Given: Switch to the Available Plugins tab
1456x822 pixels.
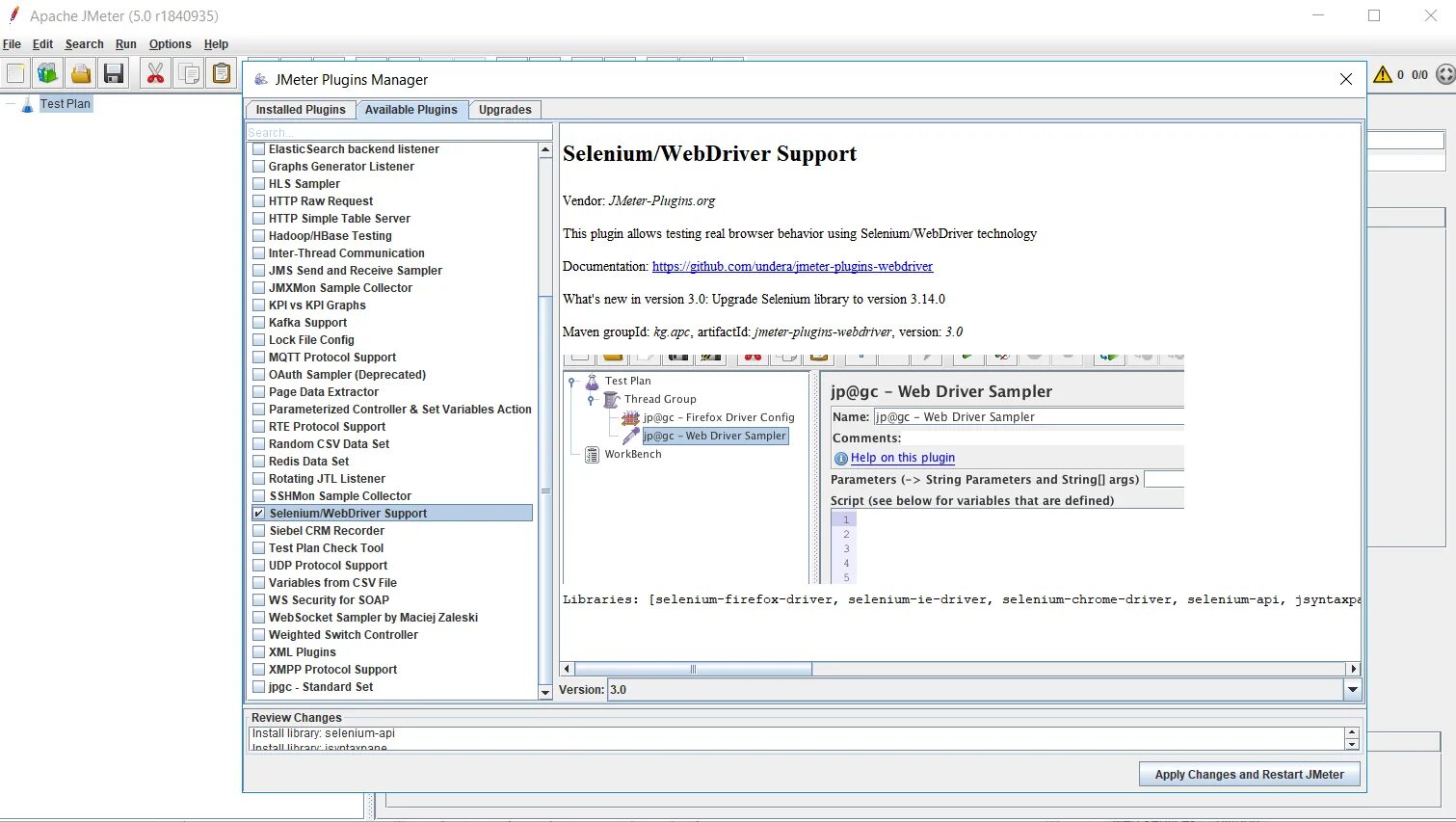Looking at the screenshot, I should 411,110.
